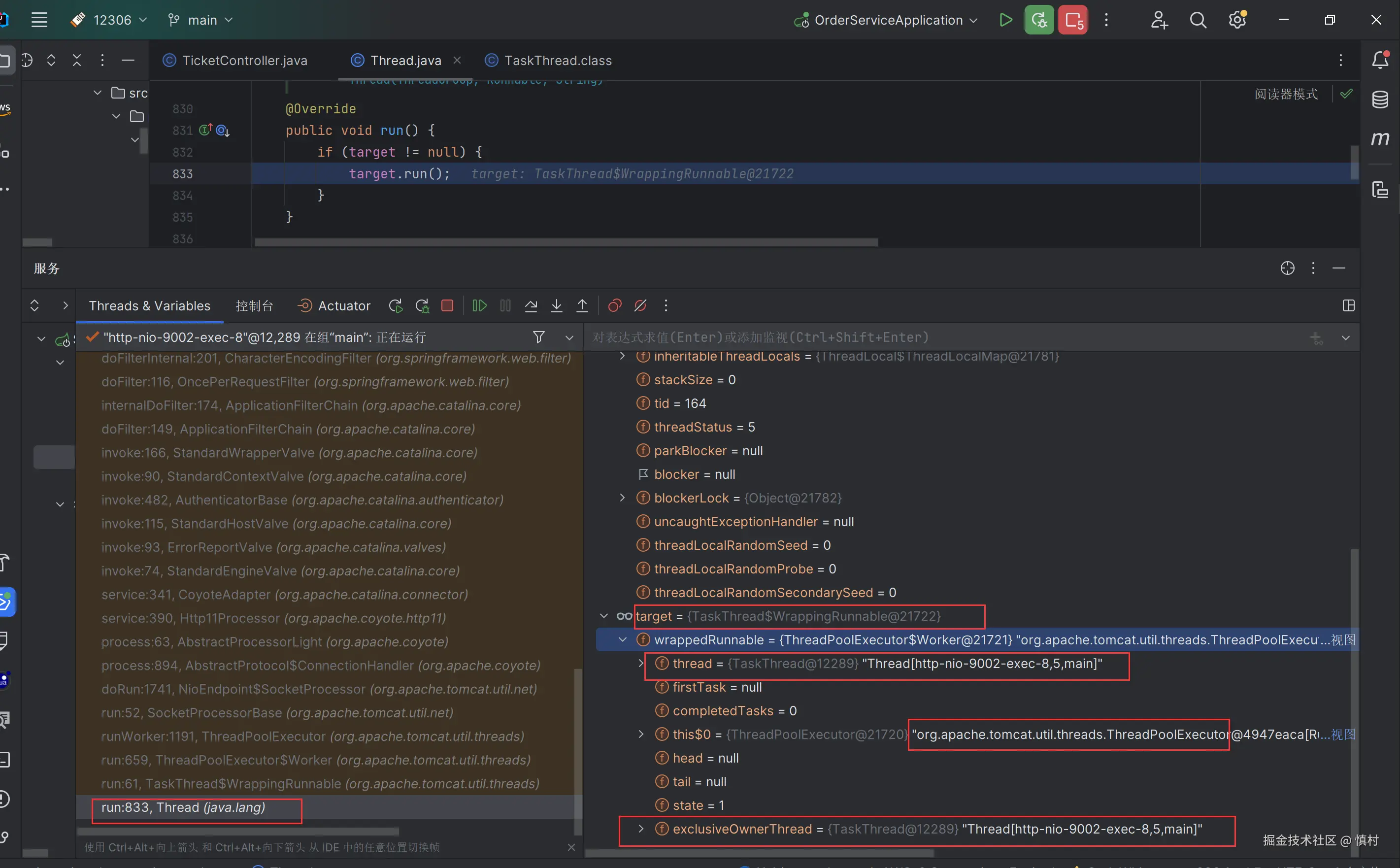Screen dimensions: 1400x868
Task: Stop the debug session with red square
Action: [x=447, y=305]
